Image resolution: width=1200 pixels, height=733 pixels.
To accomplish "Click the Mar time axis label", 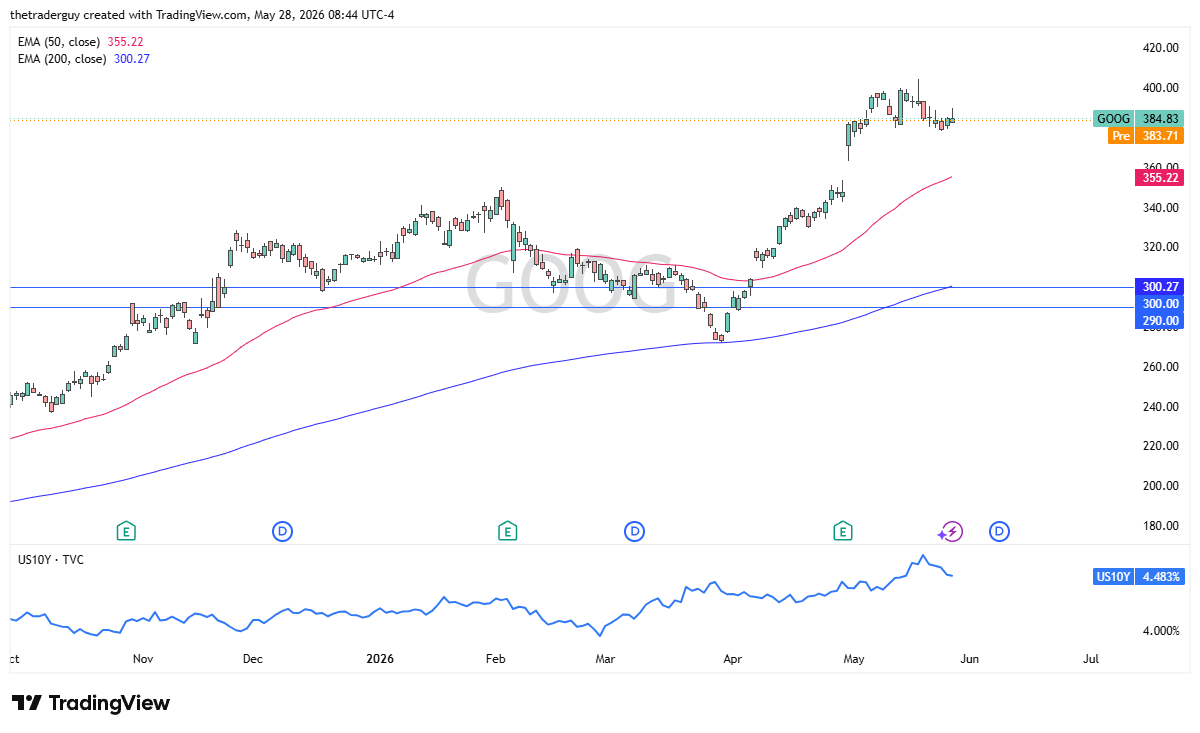I will click(604, 659).
